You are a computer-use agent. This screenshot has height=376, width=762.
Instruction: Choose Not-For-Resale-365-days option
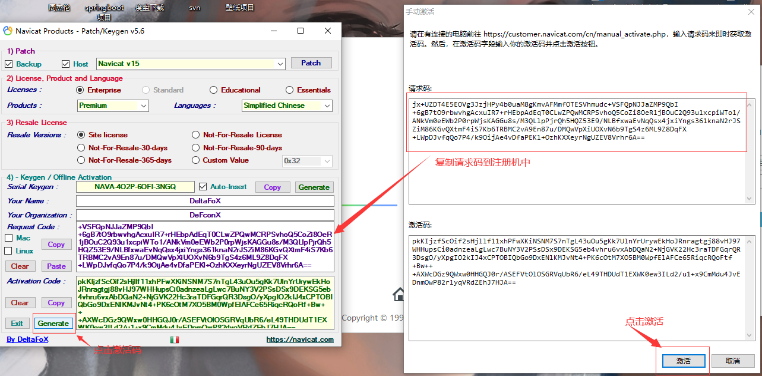pos(81,160)
